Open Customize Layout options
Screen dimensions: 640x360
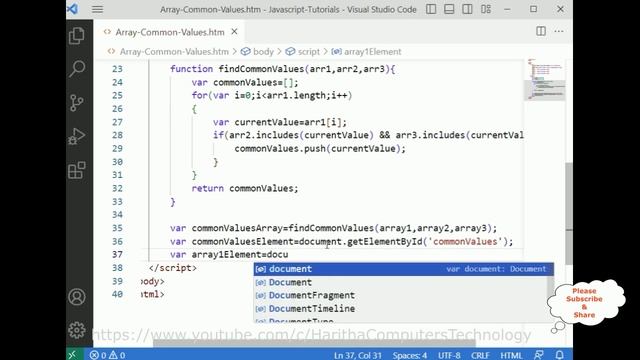[486, 9]
